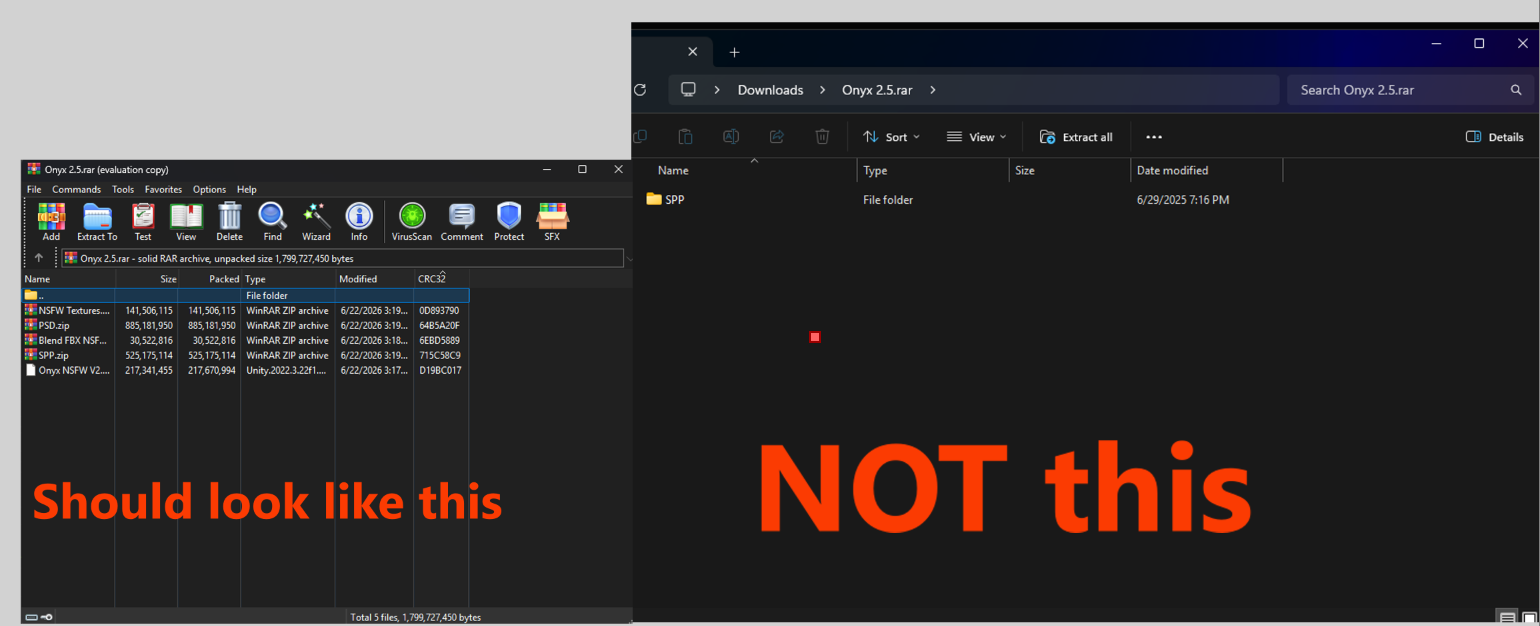Select the '..' parent folder row

[245, 295]
